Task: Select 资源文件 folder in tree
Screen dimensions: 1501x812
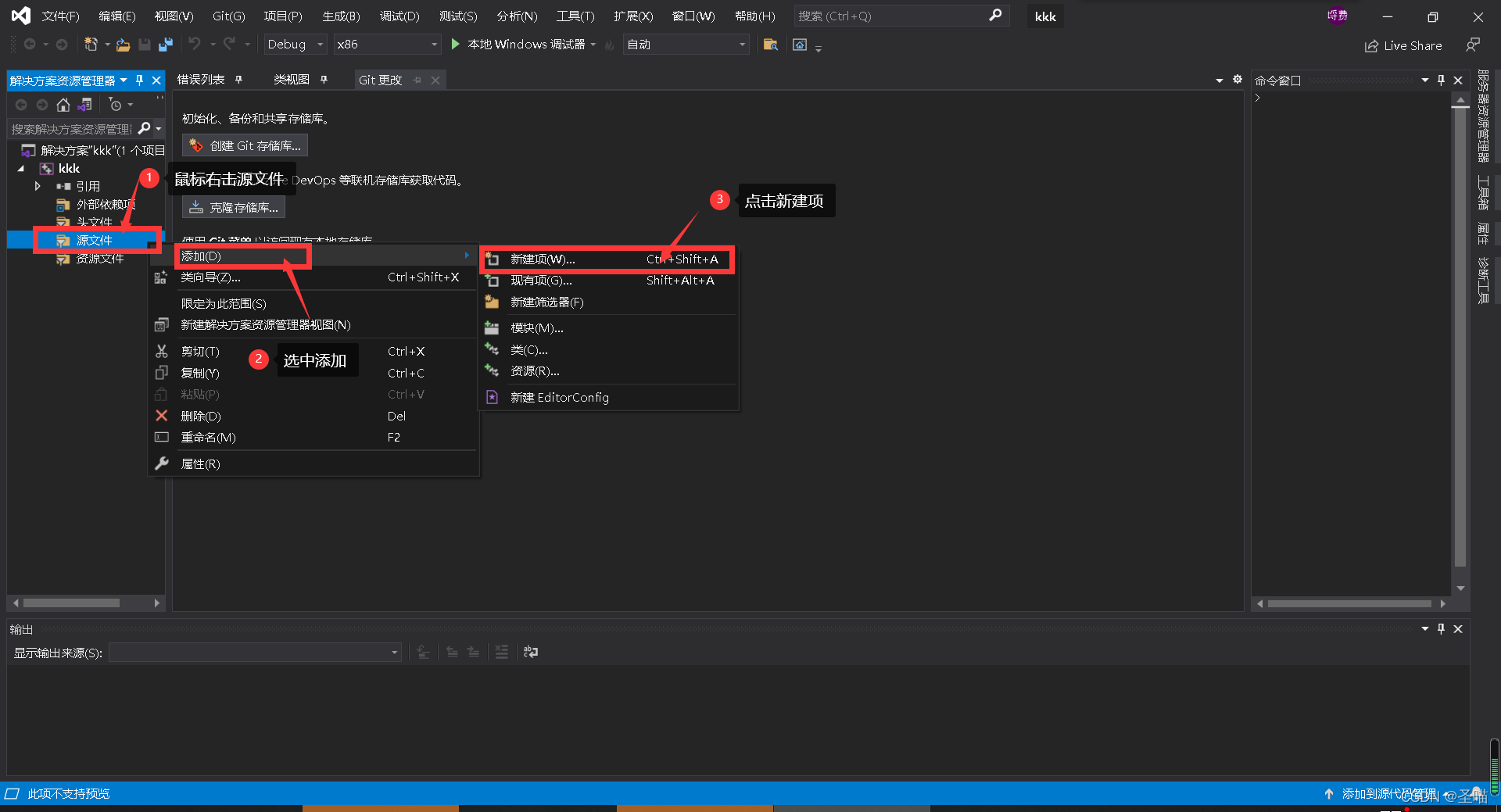Action: click(x=100, y=259)
